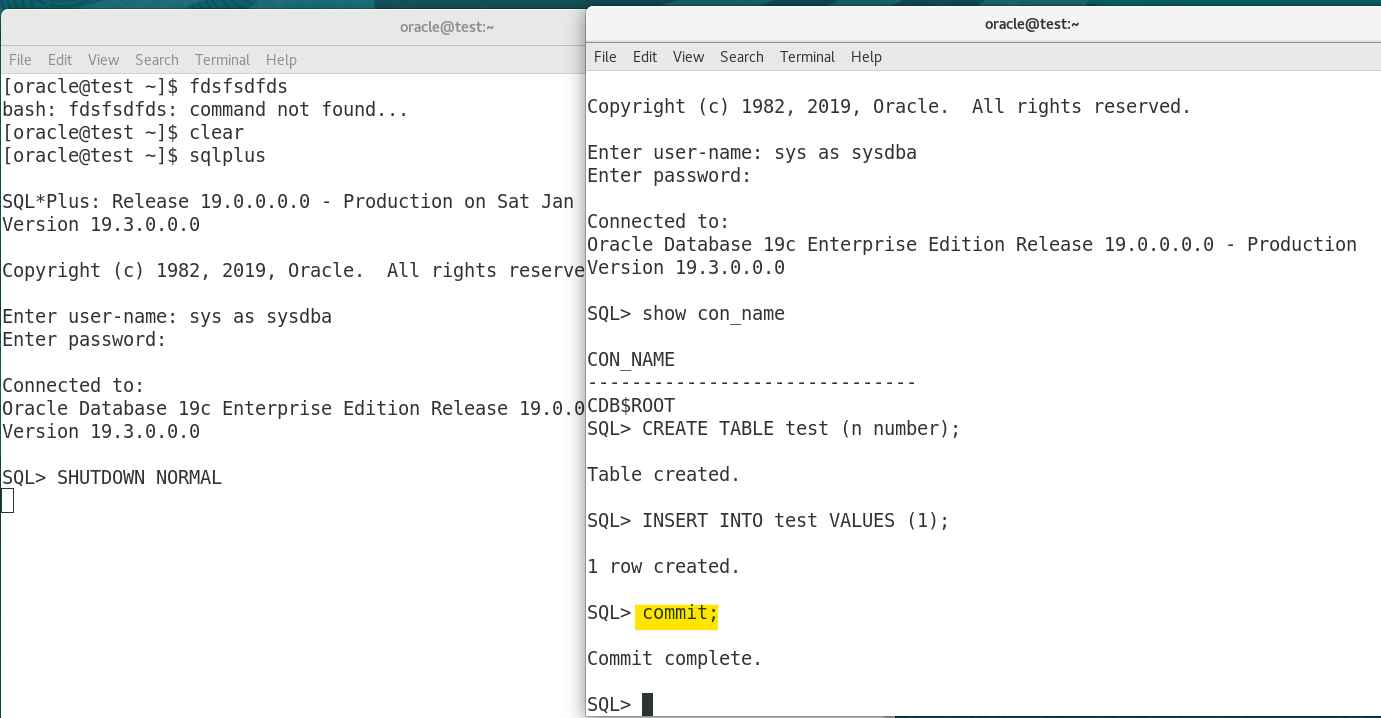Click 'Version 19.3.0.0.0' line in right terminal
The image size is (1381, 718).
tap(686, 268)
